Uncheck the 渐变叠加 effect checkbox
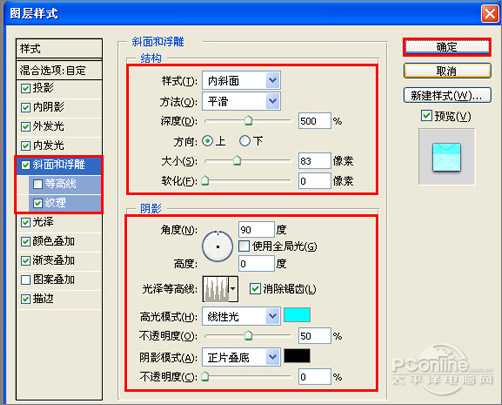 point(26,261)
